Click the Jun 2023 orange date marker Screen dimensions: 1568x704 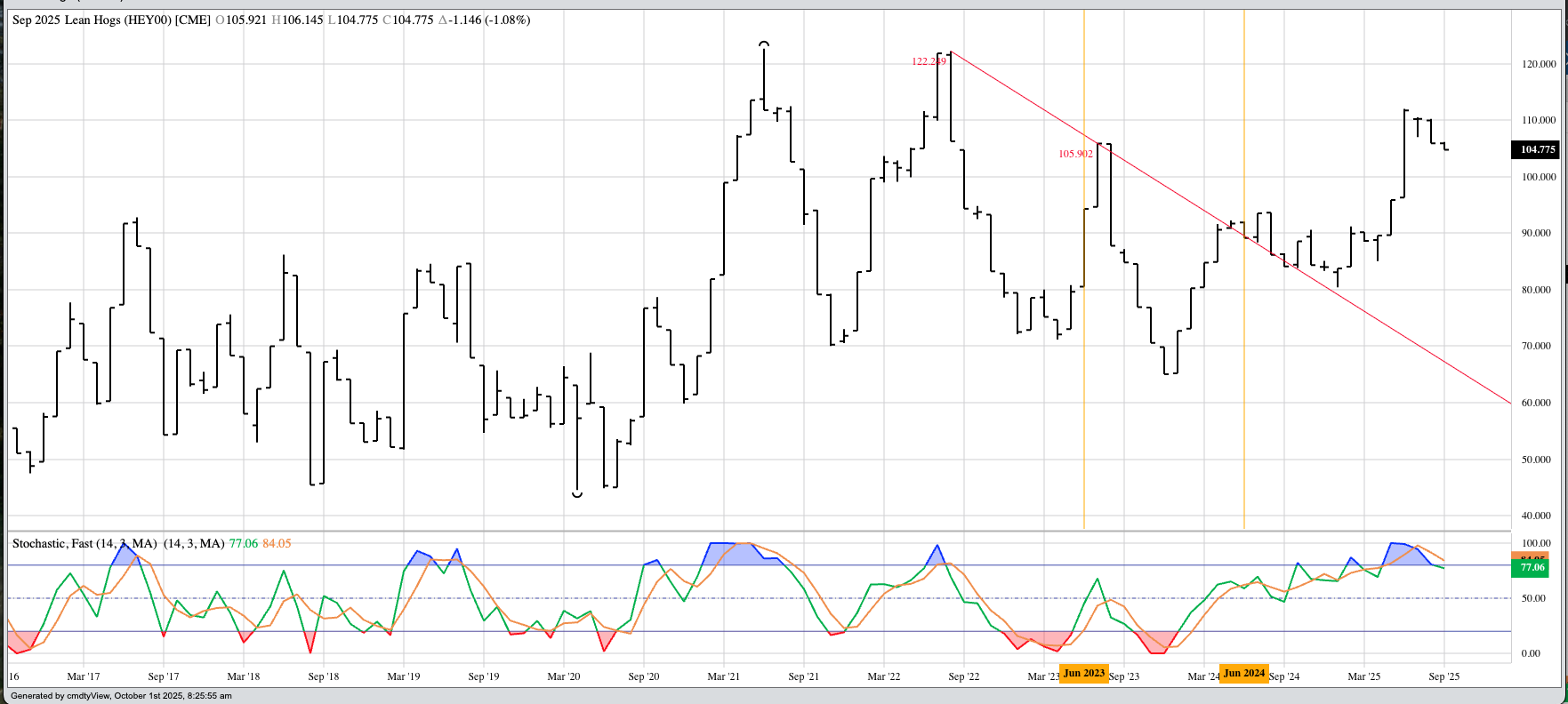coord(1083,673)
